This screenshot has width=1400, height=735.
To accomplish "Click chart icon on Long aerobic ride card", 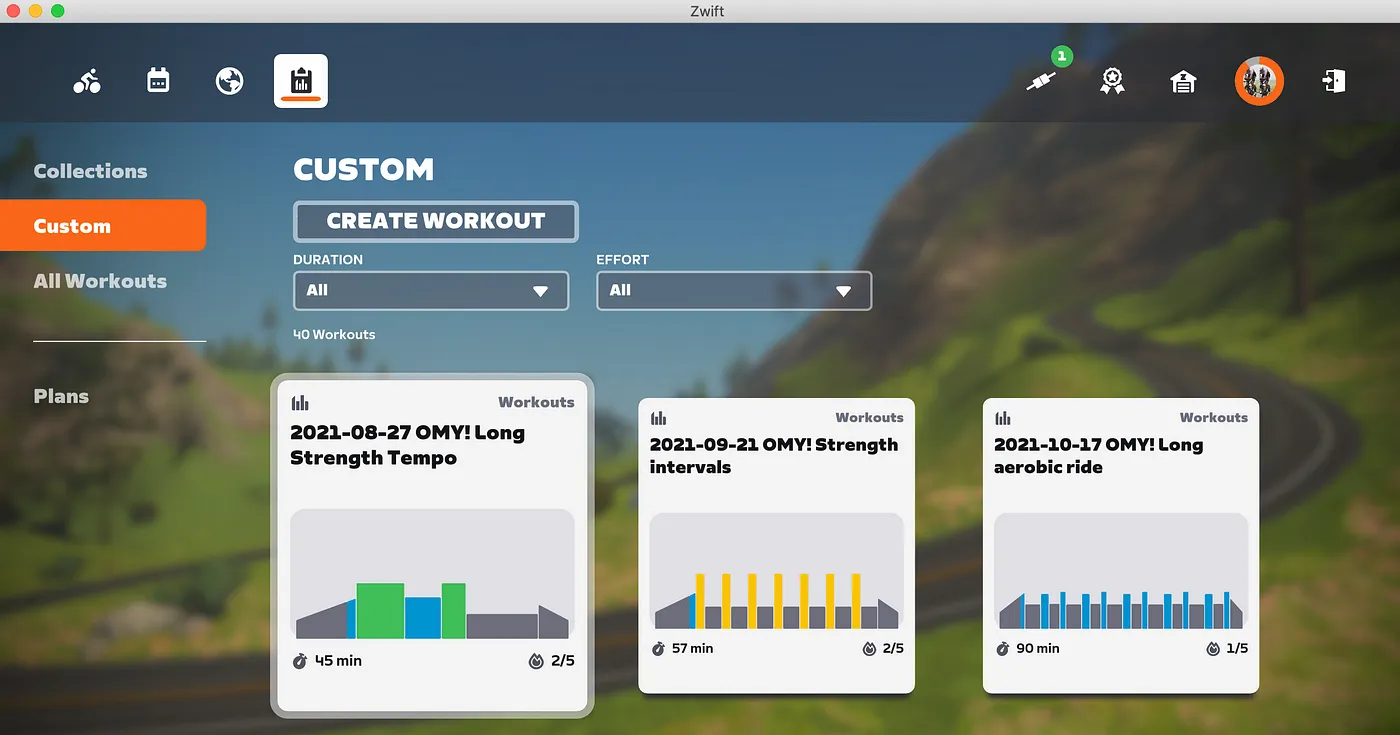I will pos(1002,418).
